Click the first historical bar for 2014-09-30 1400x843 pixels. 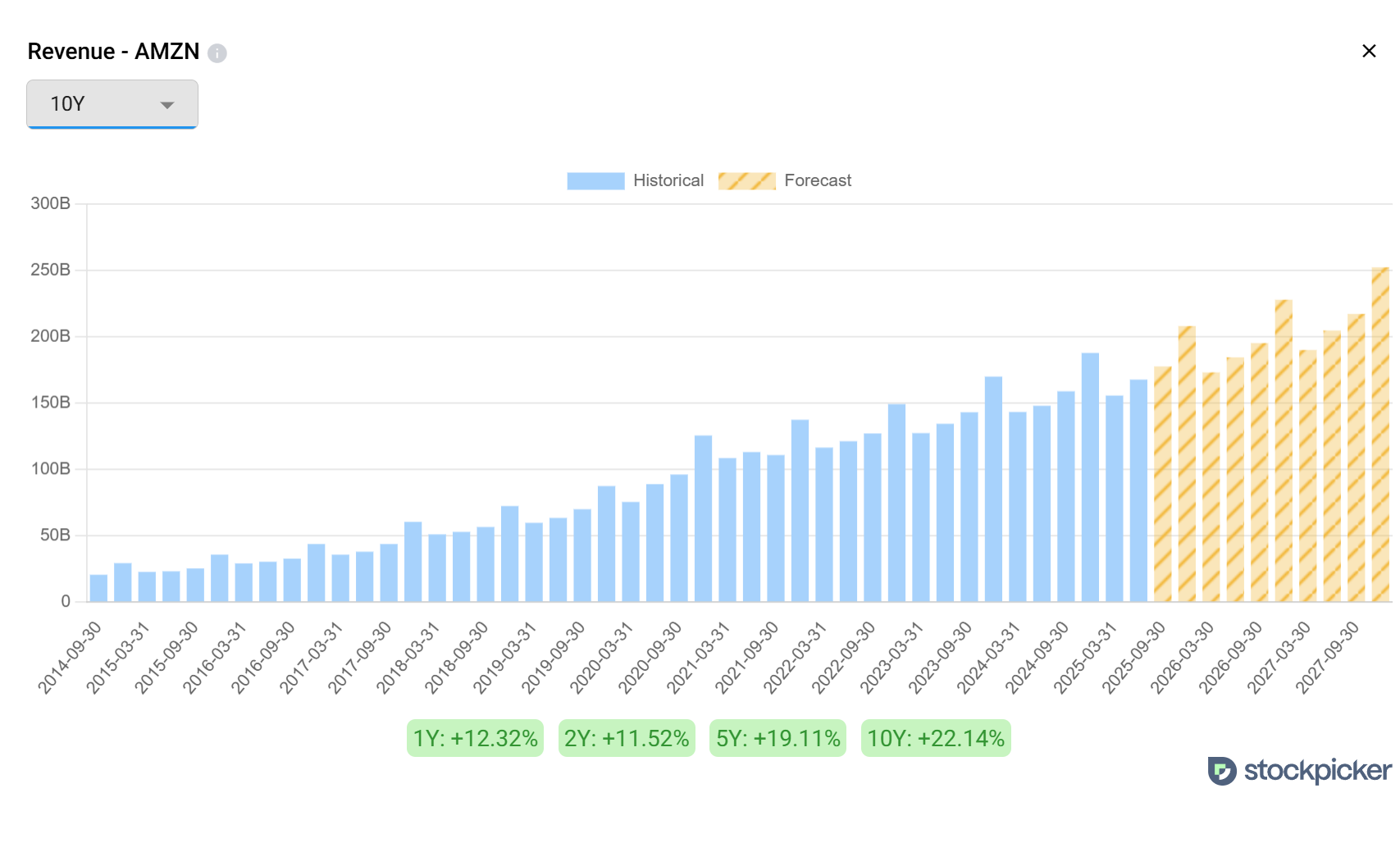point(98,588)
